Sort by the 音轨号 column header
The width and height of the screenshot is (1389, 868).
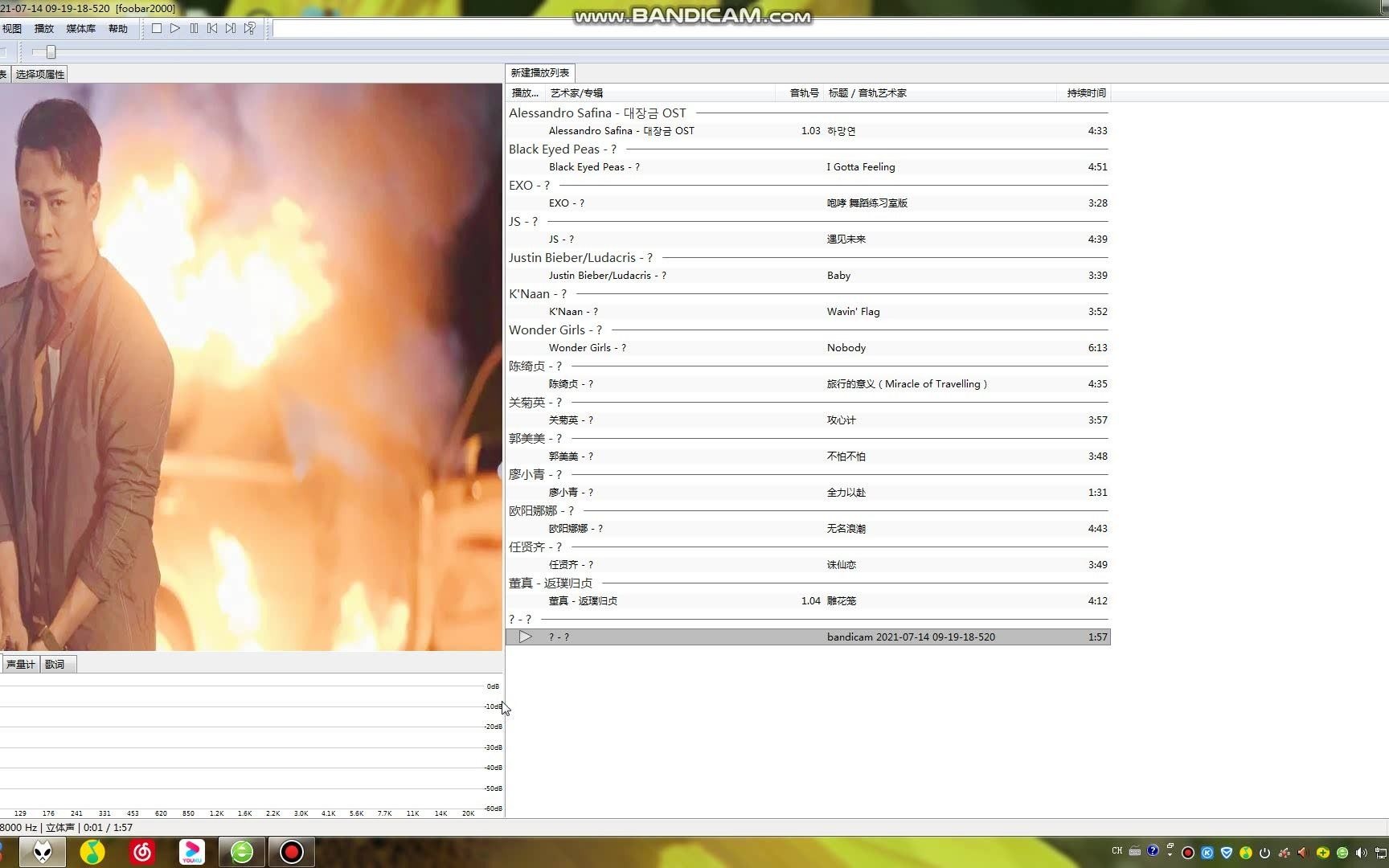tap(801, 93)
